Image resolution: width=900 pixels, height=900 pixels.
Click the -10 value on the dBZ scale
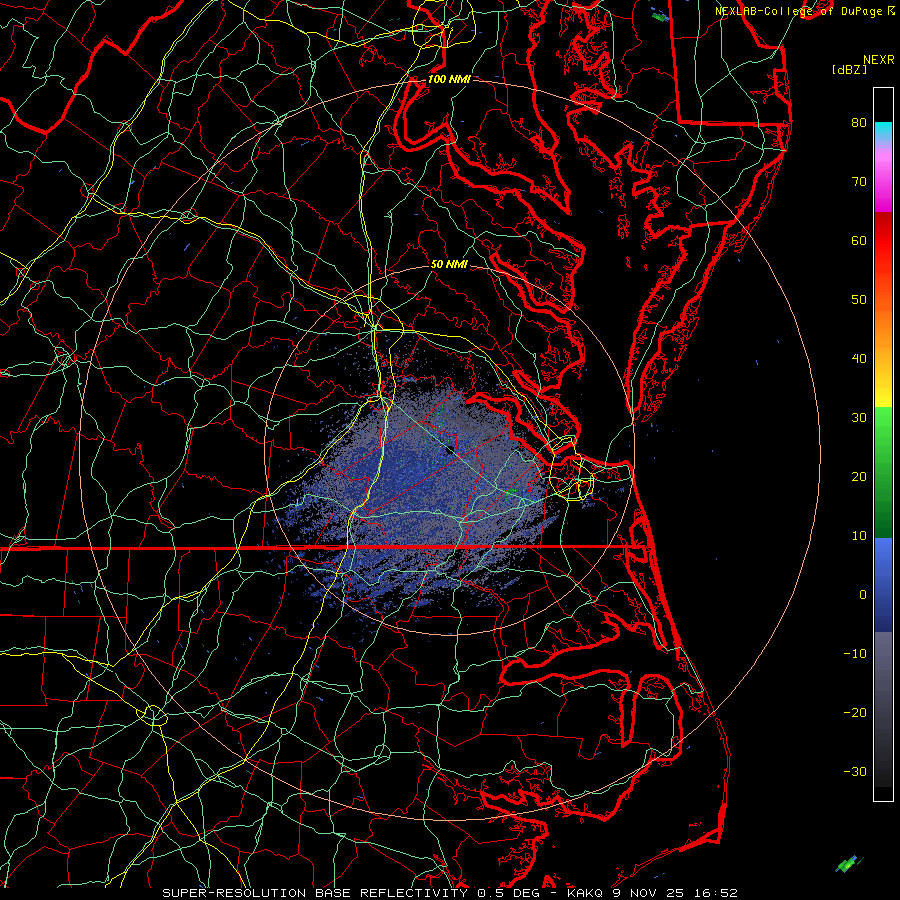(x=855, y=654)
